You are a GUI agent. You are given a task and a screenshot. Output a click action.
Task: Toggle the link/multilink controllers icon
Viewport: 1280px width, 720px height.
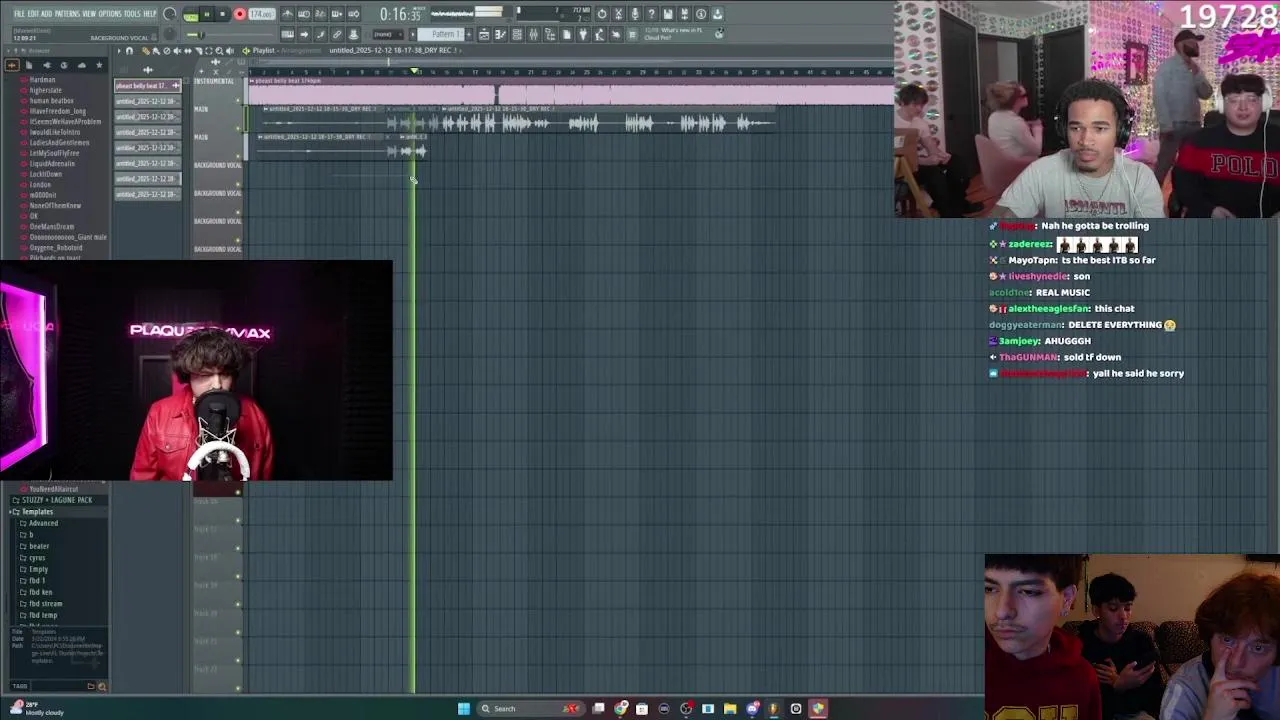[337, 34]
